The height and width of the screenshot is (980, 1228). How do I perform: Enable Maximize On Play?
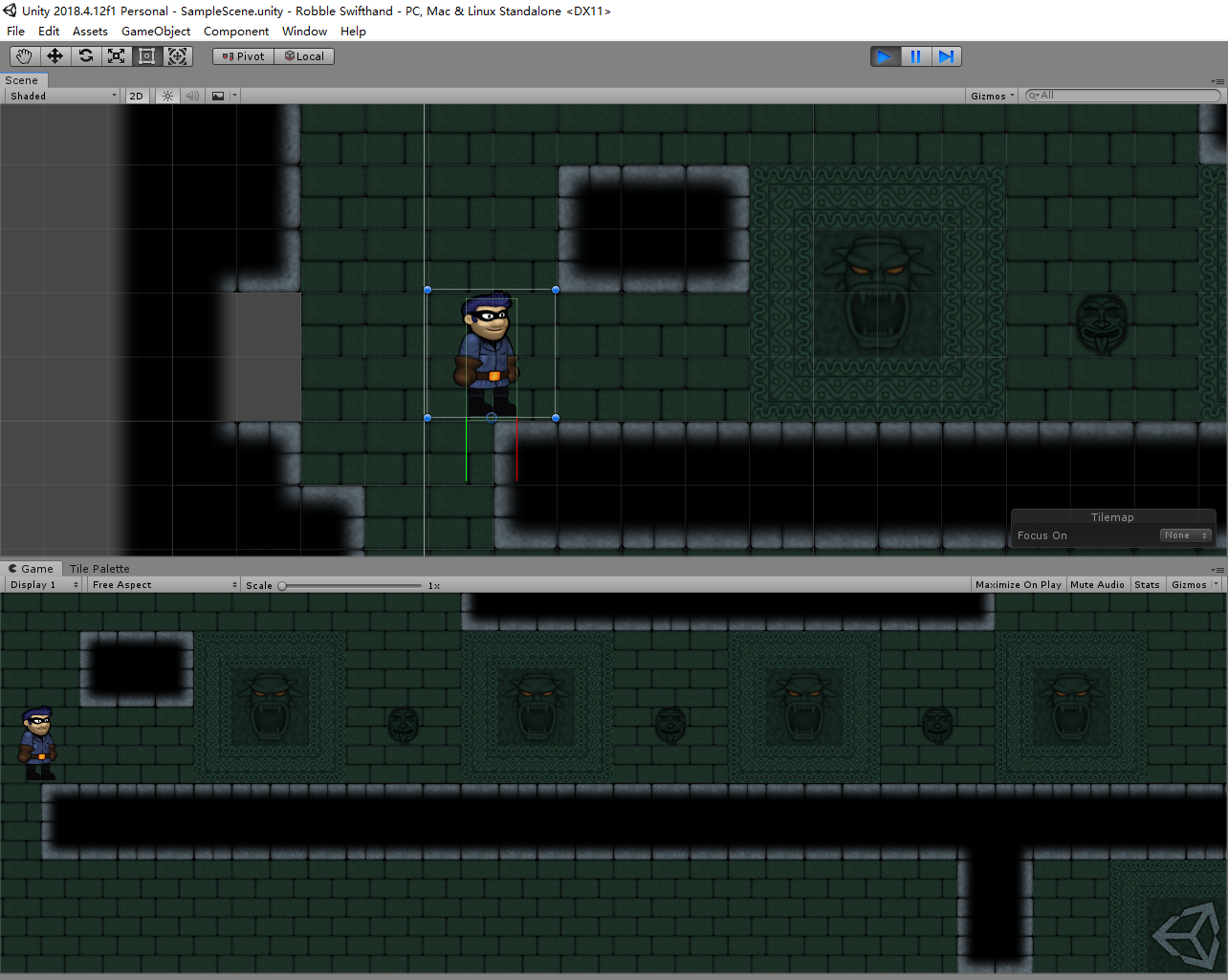point(1018,584)
